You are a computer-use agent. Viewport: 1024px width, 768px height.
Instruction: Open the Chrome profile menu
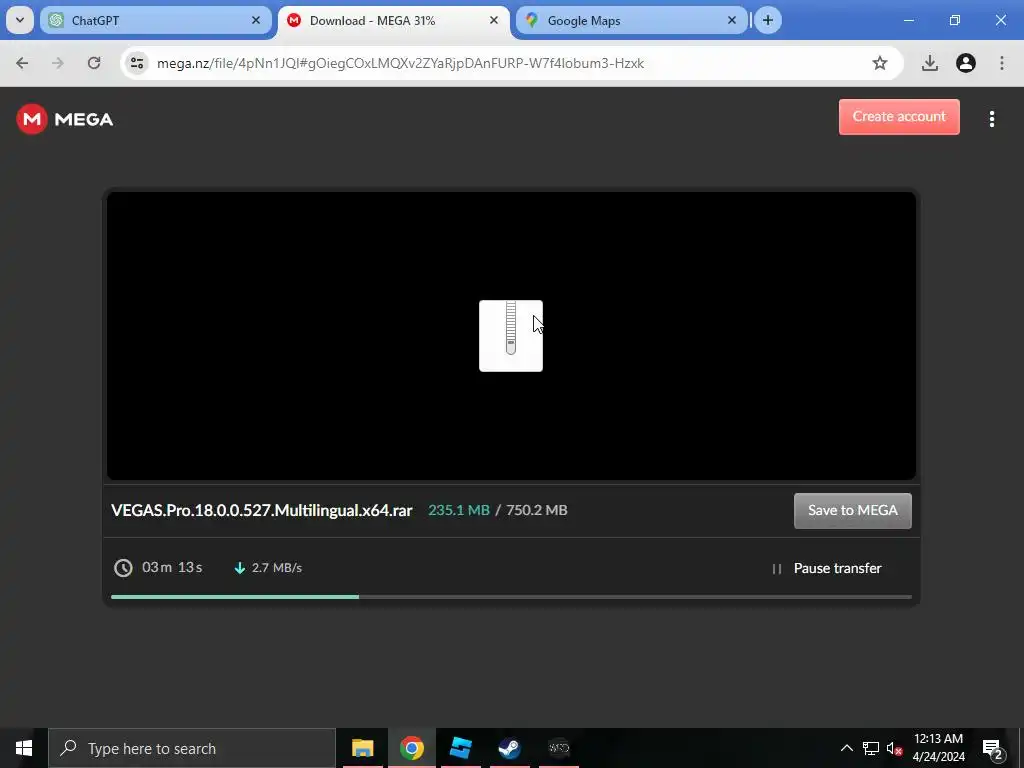pos(965,63)
